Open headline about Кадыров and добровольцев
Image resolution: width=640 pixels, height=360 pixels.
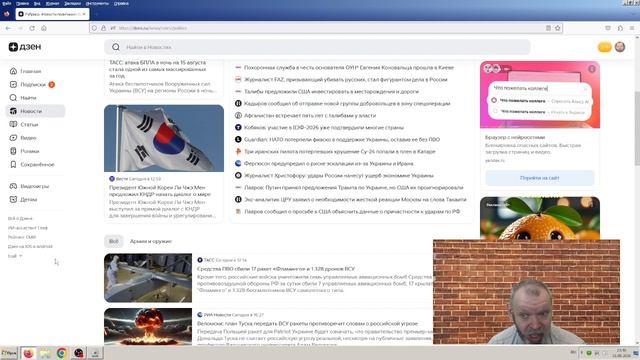coord(347,104)
